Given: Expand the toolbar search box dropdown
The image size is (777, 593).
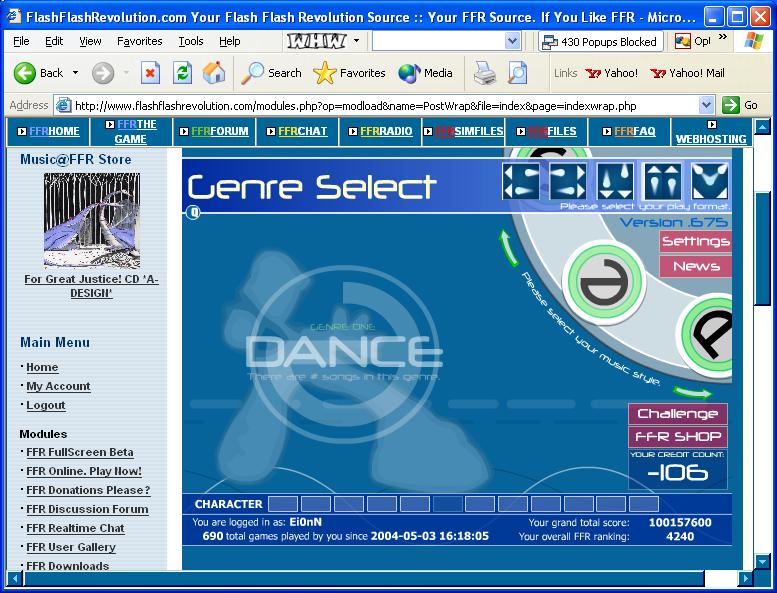Looking at the screenshot, I should tap(512, 41).
